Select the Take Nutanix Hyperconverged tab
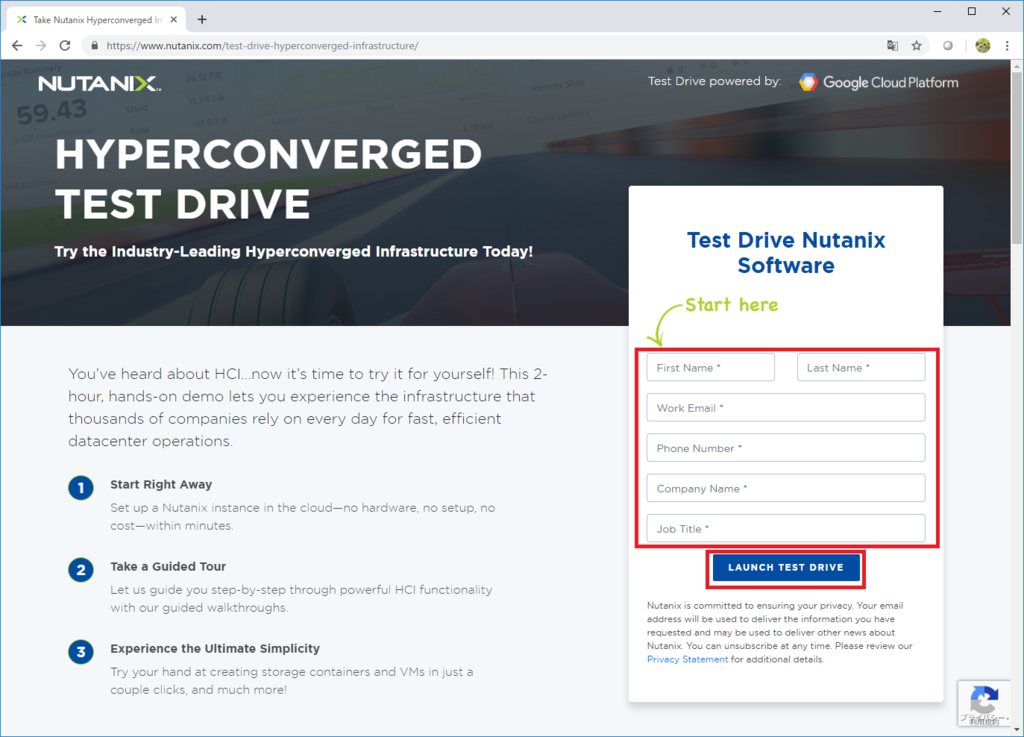1024x737 pixels. [97, 20]
